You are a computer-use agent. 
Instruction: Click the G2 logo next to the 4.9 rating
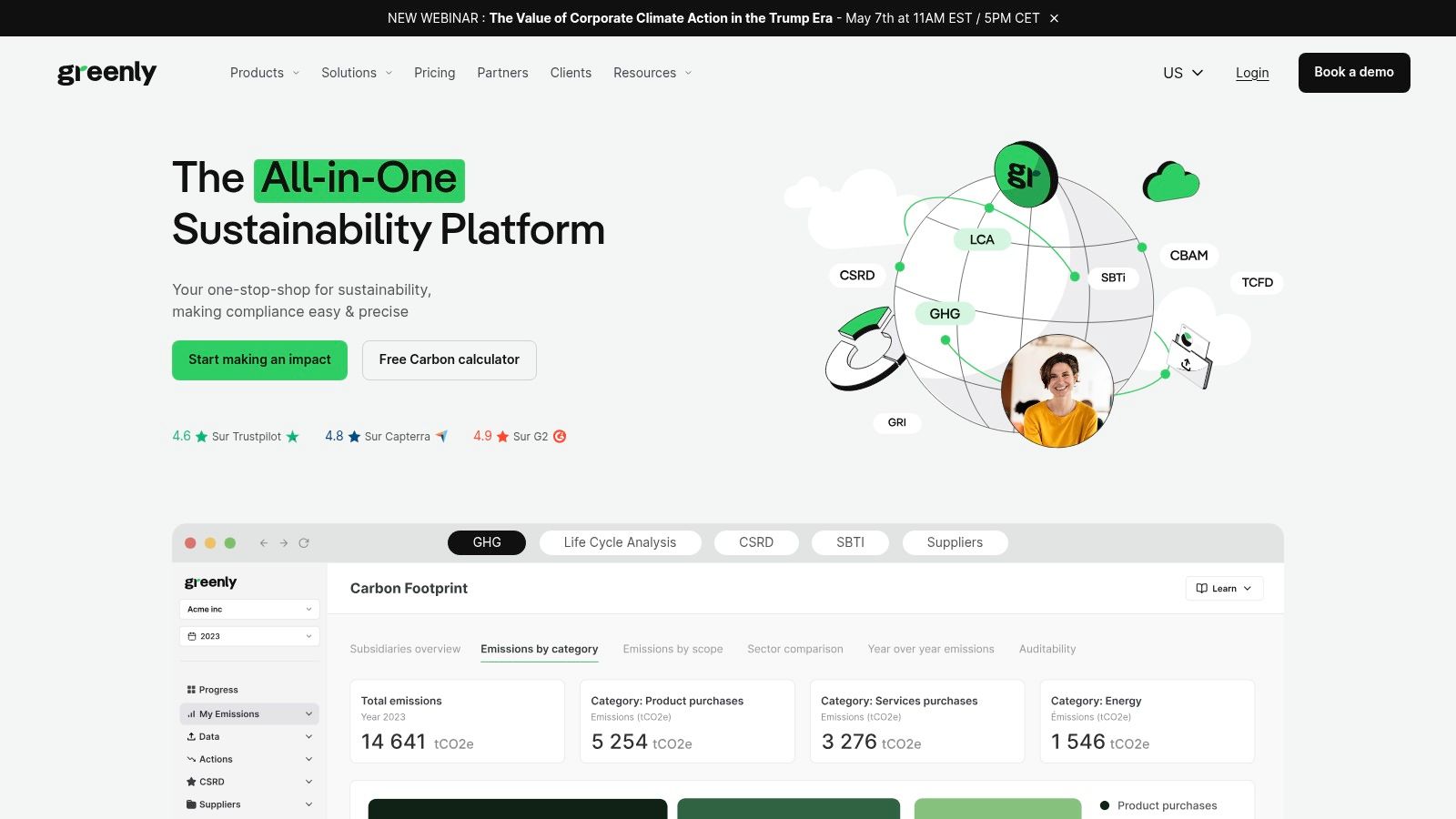(x=560, y=437)
